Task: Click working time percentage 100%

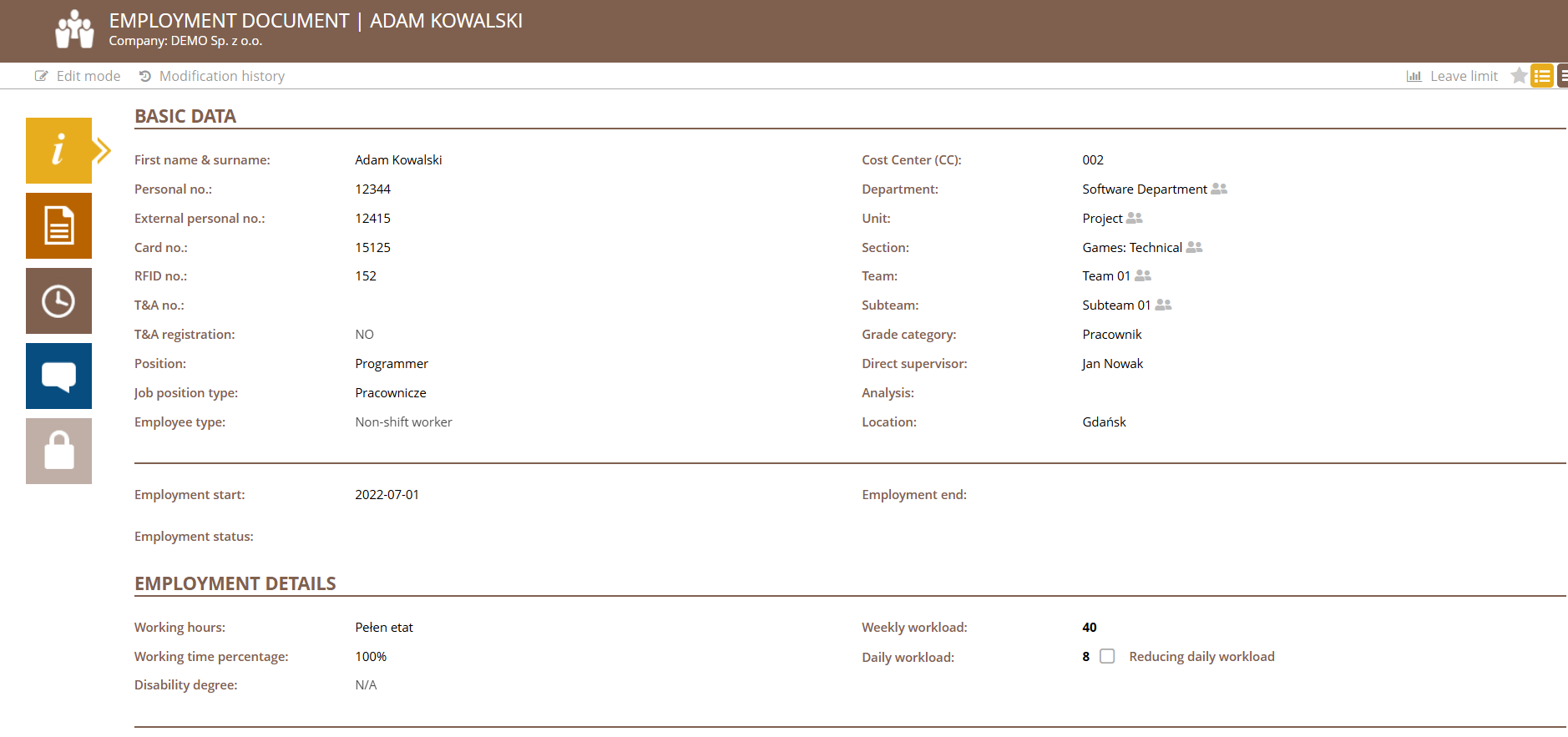Action: pyautogui.click(x=371, y=656)
